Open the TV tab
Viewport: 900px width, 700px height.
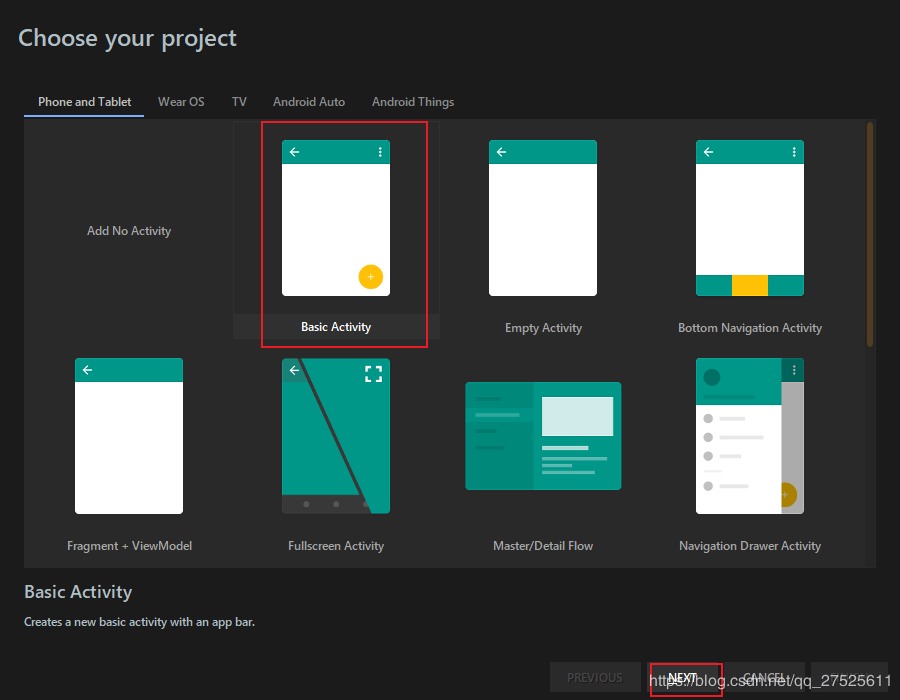pyautogui.click(x=239, y=102)
